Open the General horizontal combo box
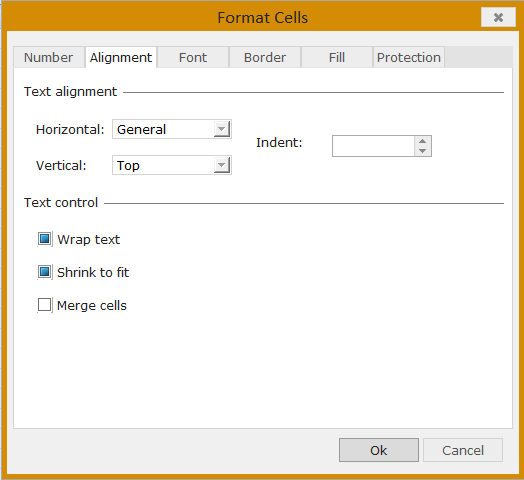This screenshot has height=480, width=524. tap(172, 129)
